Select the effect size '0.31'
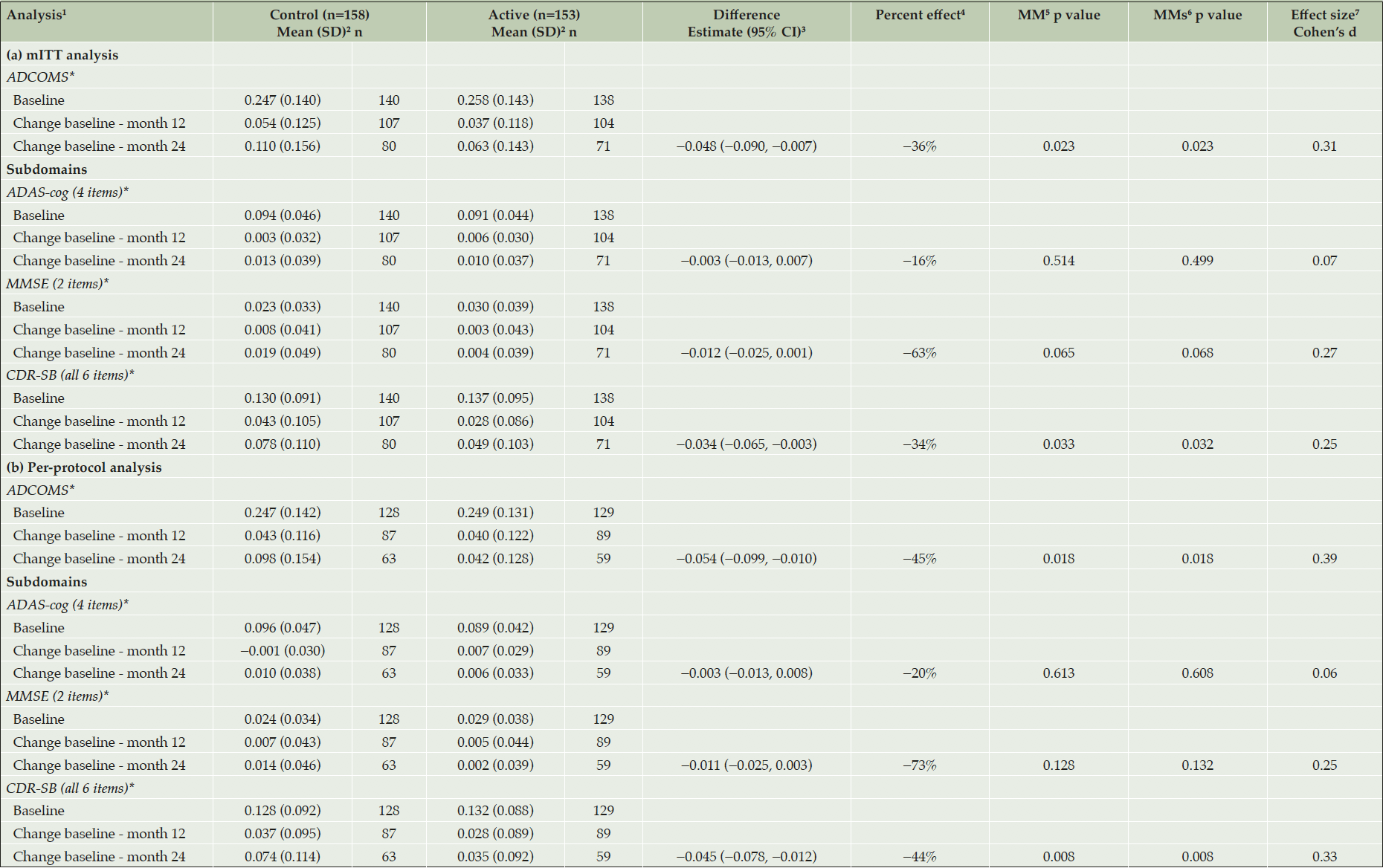The height and width of the screenshot is (868, 1383). pos(1324,146)
